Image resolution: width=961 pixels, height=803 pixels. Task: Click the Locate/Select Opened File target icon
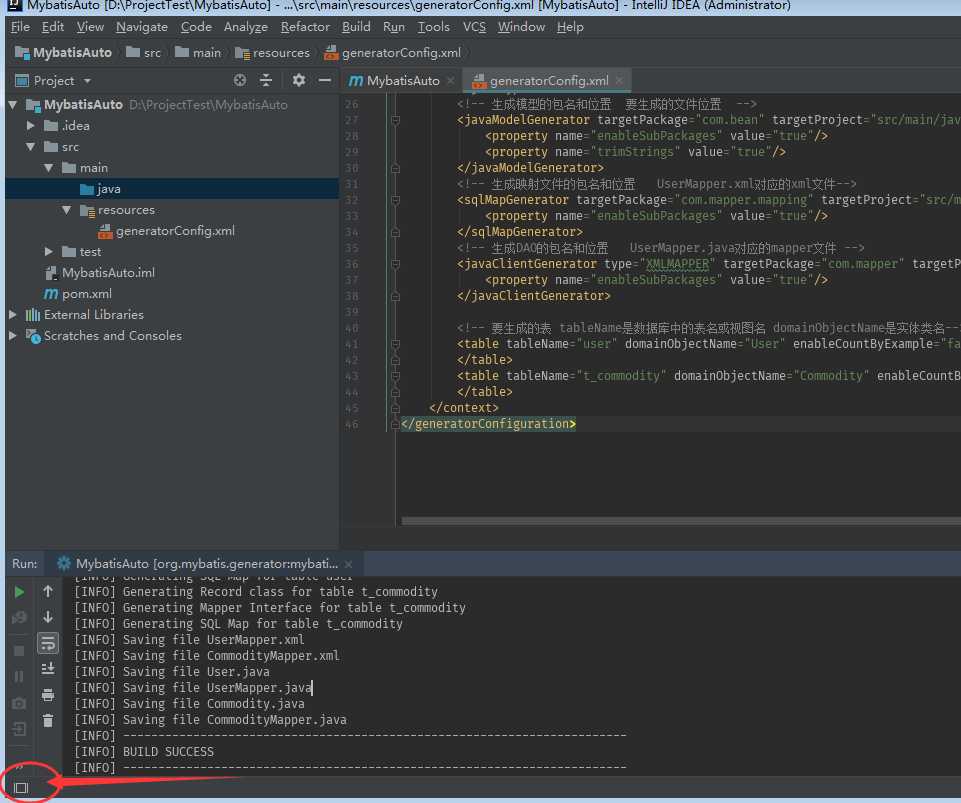240,80
